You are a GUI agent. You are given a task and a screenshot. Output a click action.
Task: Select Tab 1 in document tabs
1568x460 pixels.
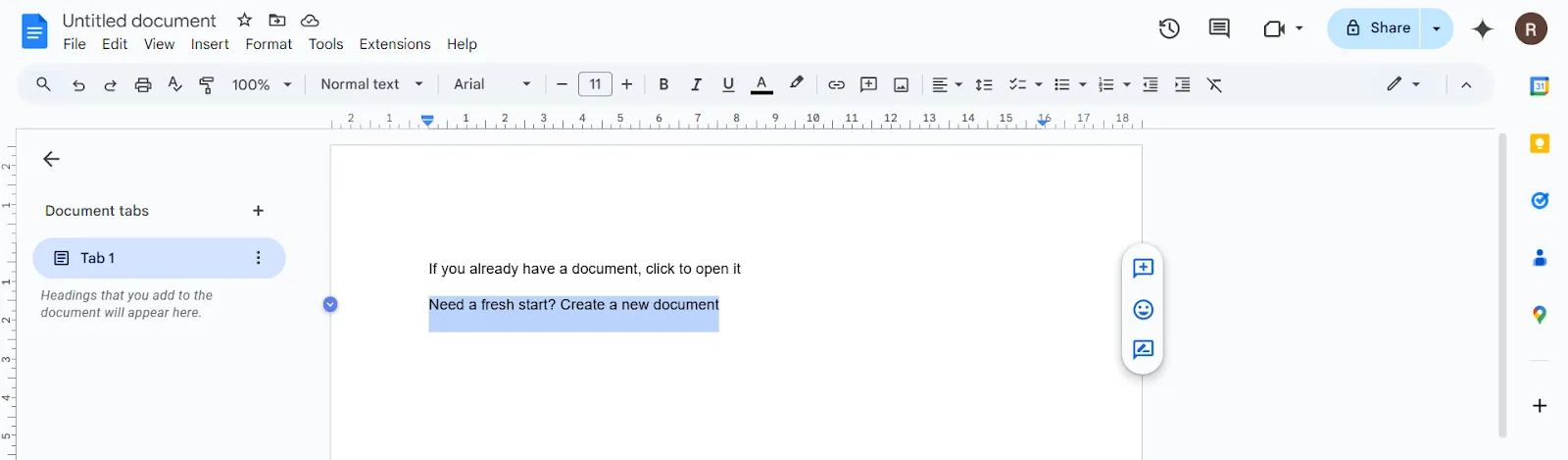(x=159, y=258)
